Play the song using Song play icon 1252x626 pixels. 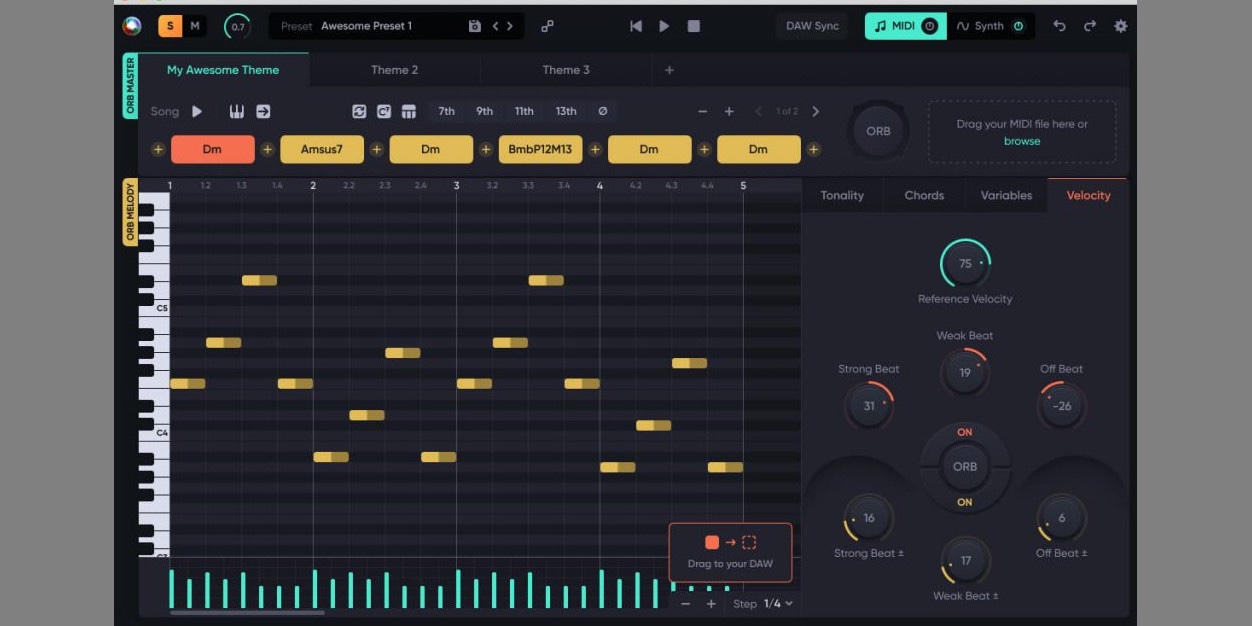point(197,111)
